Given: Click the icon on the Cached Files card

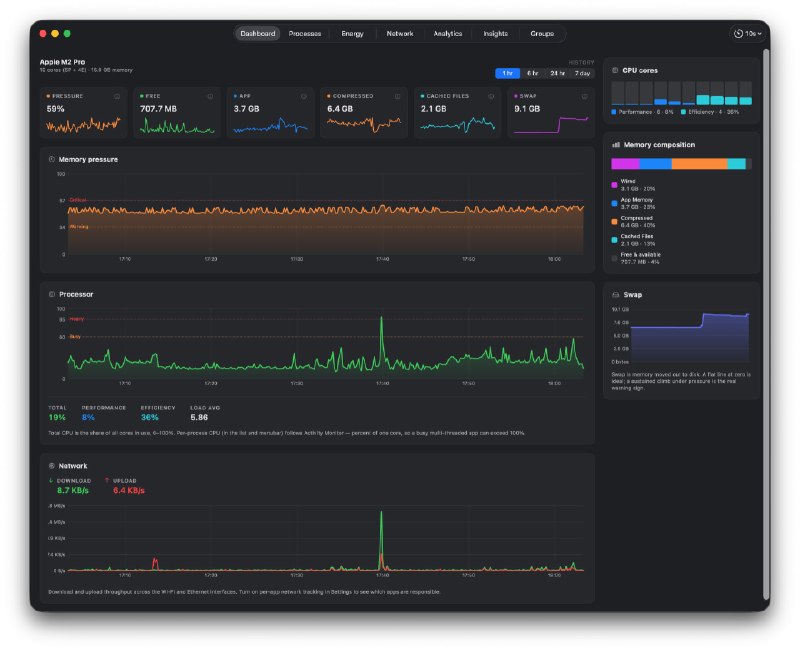Looking at the screenshot, I should (491, 96).
